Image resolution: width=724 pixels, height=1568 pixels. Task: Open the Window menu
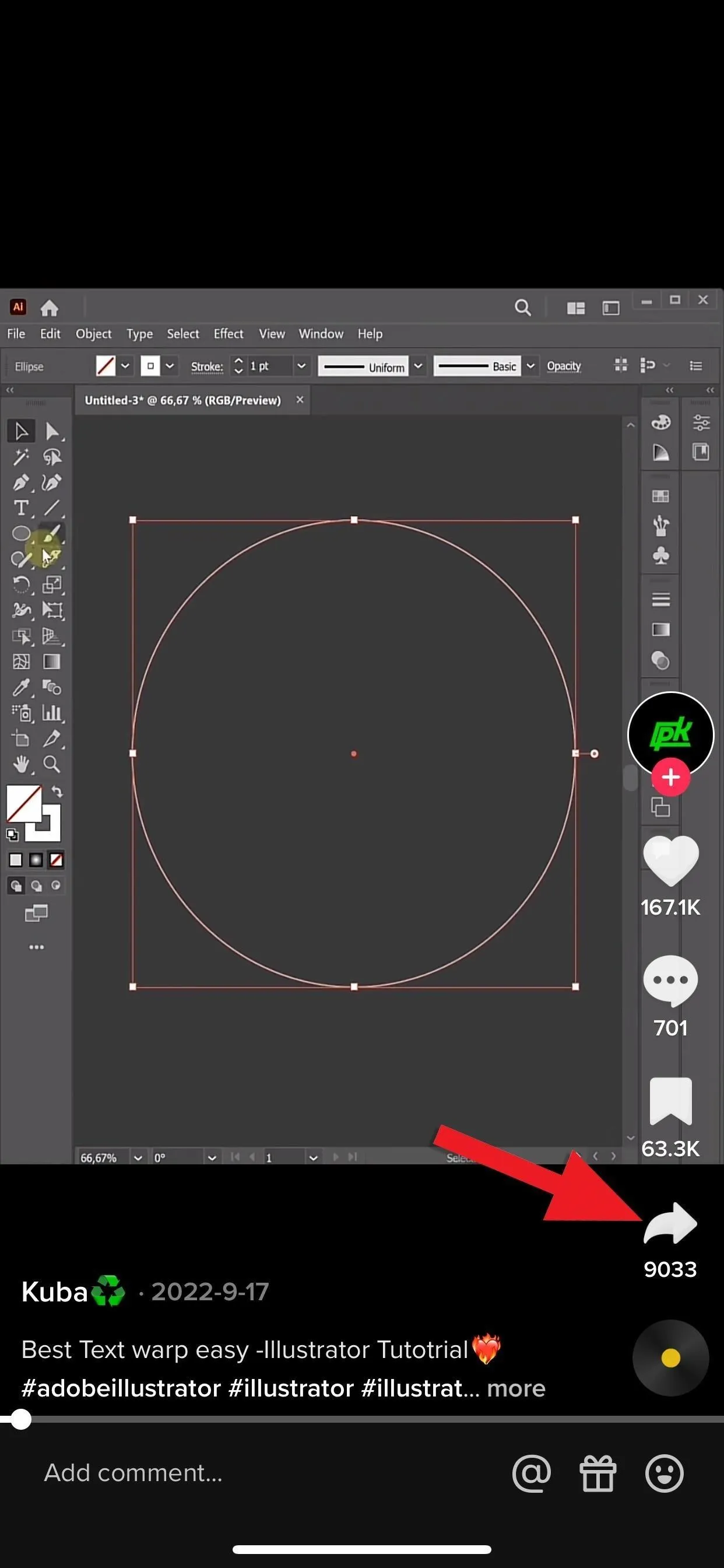point(321,334)
